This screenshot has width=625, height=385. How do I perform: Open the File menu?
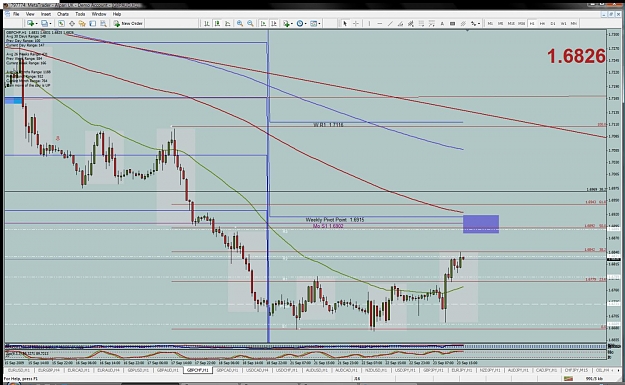click(16, 14)
